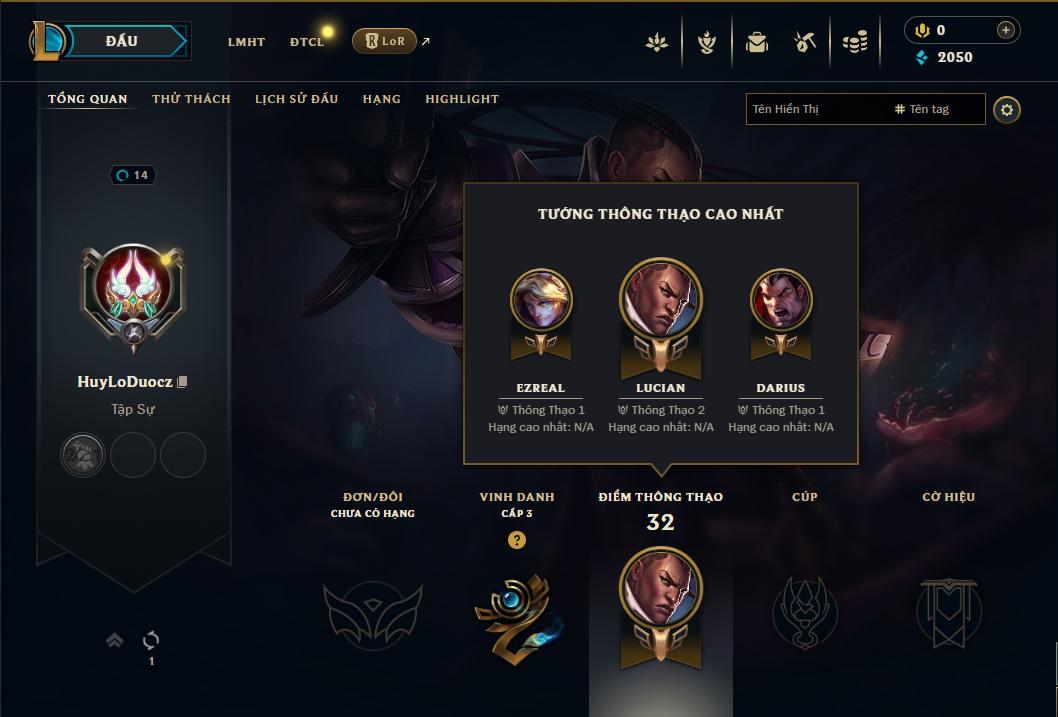Open the Loot crafting hammer icon
The height and width of the screenshot is (717, 1058).
click(x=804, y=42)
